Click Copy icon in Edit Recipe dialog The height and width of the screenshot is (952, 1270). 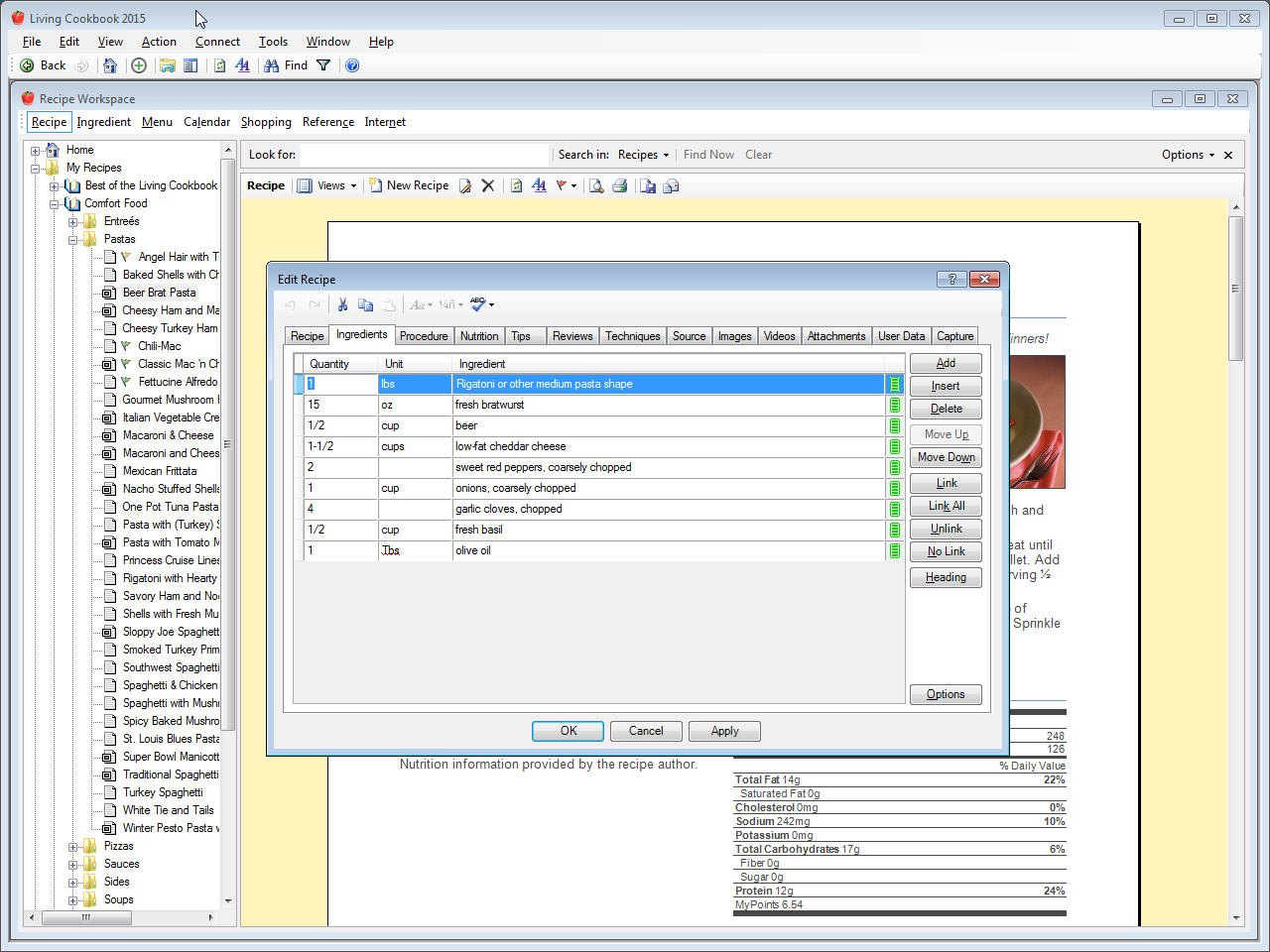(365, 304)
